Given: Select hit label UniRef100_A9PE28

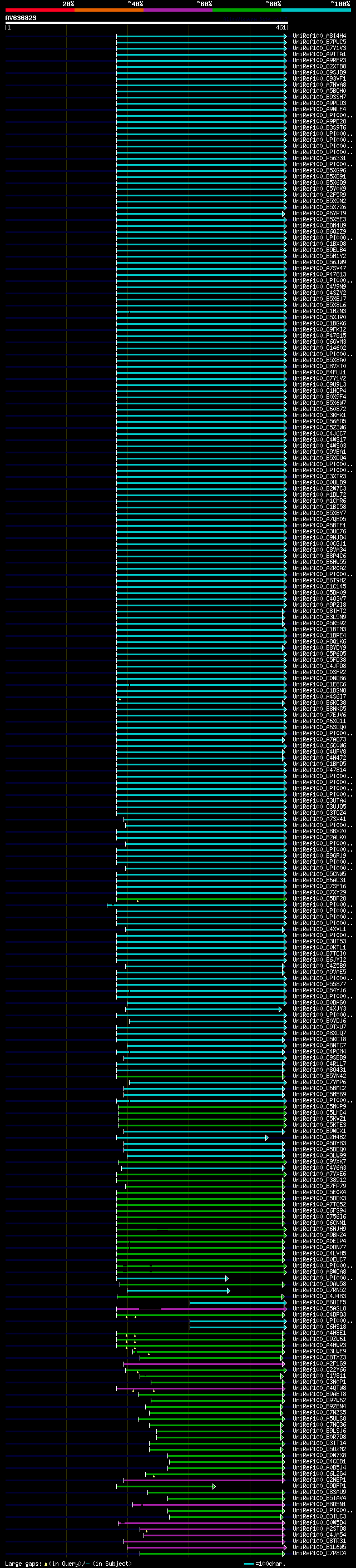Looking at the screenshot, I should point(319,122).
